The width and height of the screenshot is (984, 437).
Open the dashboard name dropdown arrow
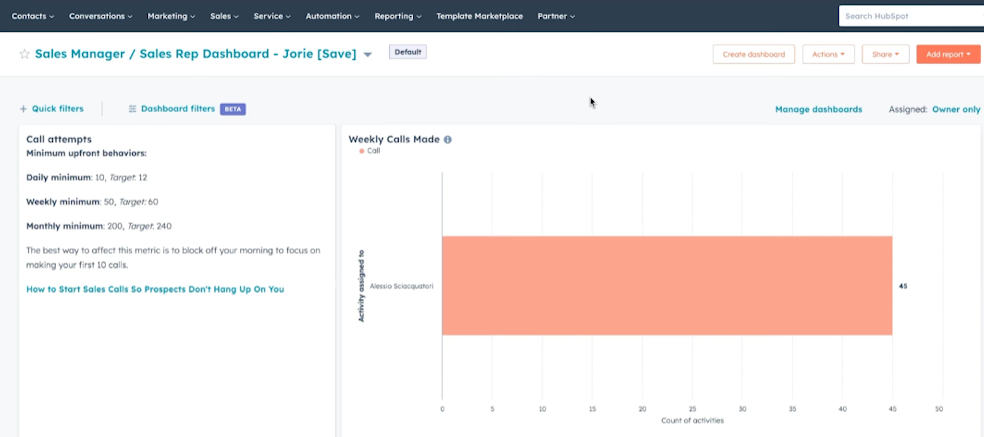(x=368, y=55)
